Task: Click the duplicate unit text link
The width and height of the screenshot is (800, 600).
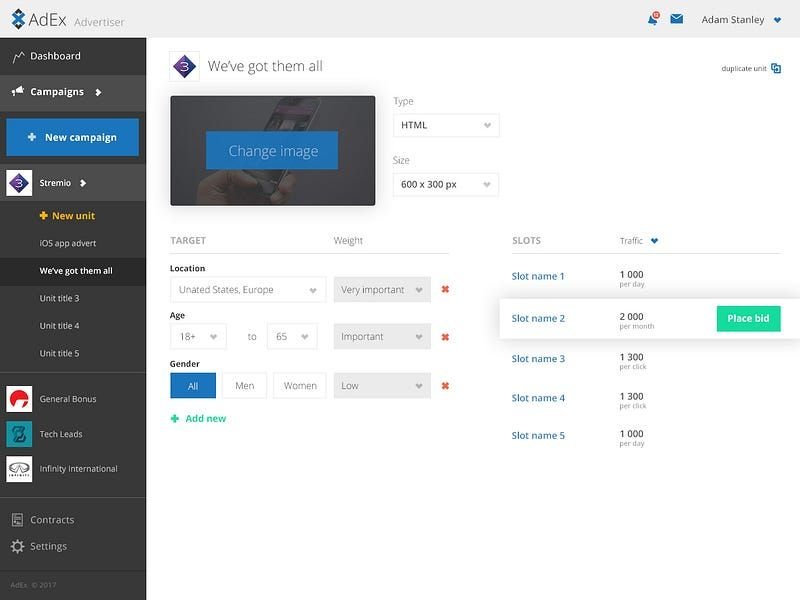Action: coord(743,68)
